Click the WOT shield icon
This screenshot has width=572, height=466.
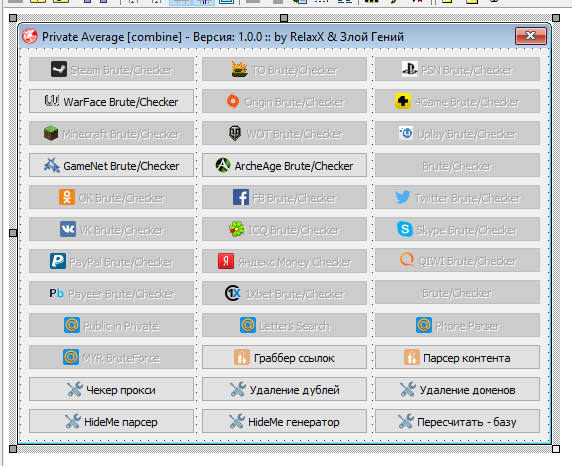click(x=235, y=133)
